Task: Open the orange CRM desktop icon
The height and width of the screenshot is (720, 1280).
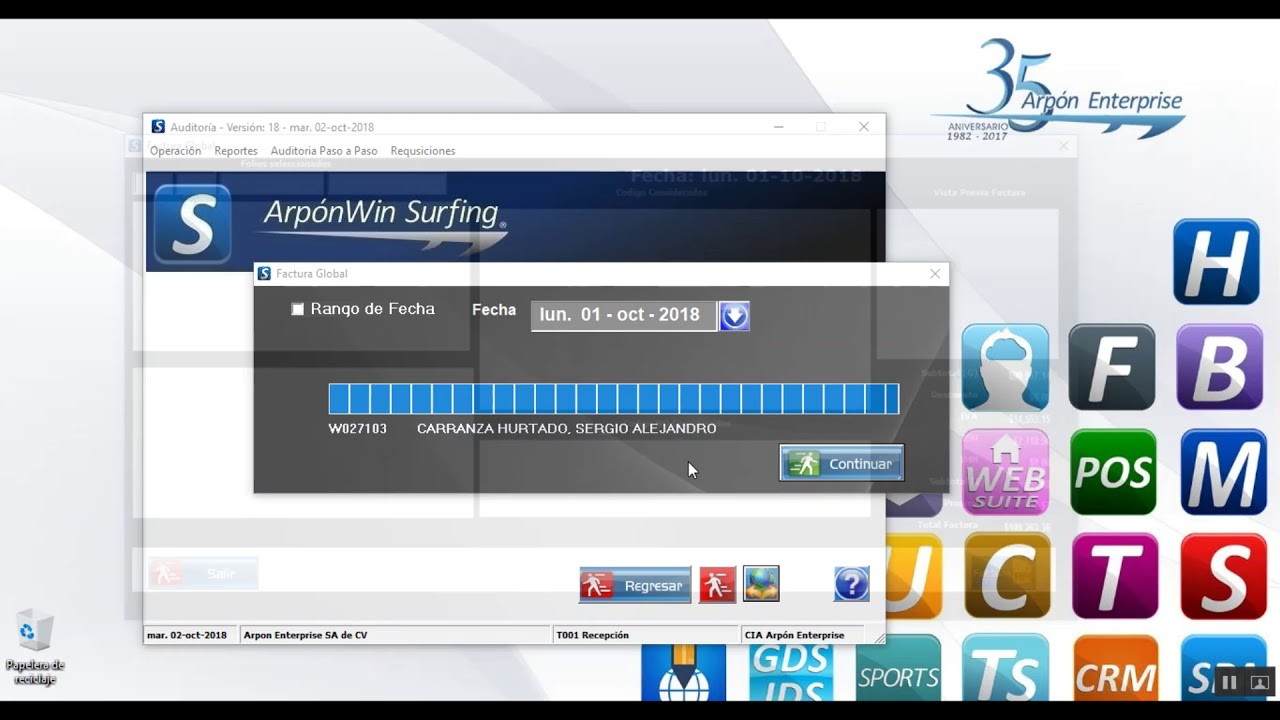Action: [1115, 669]
